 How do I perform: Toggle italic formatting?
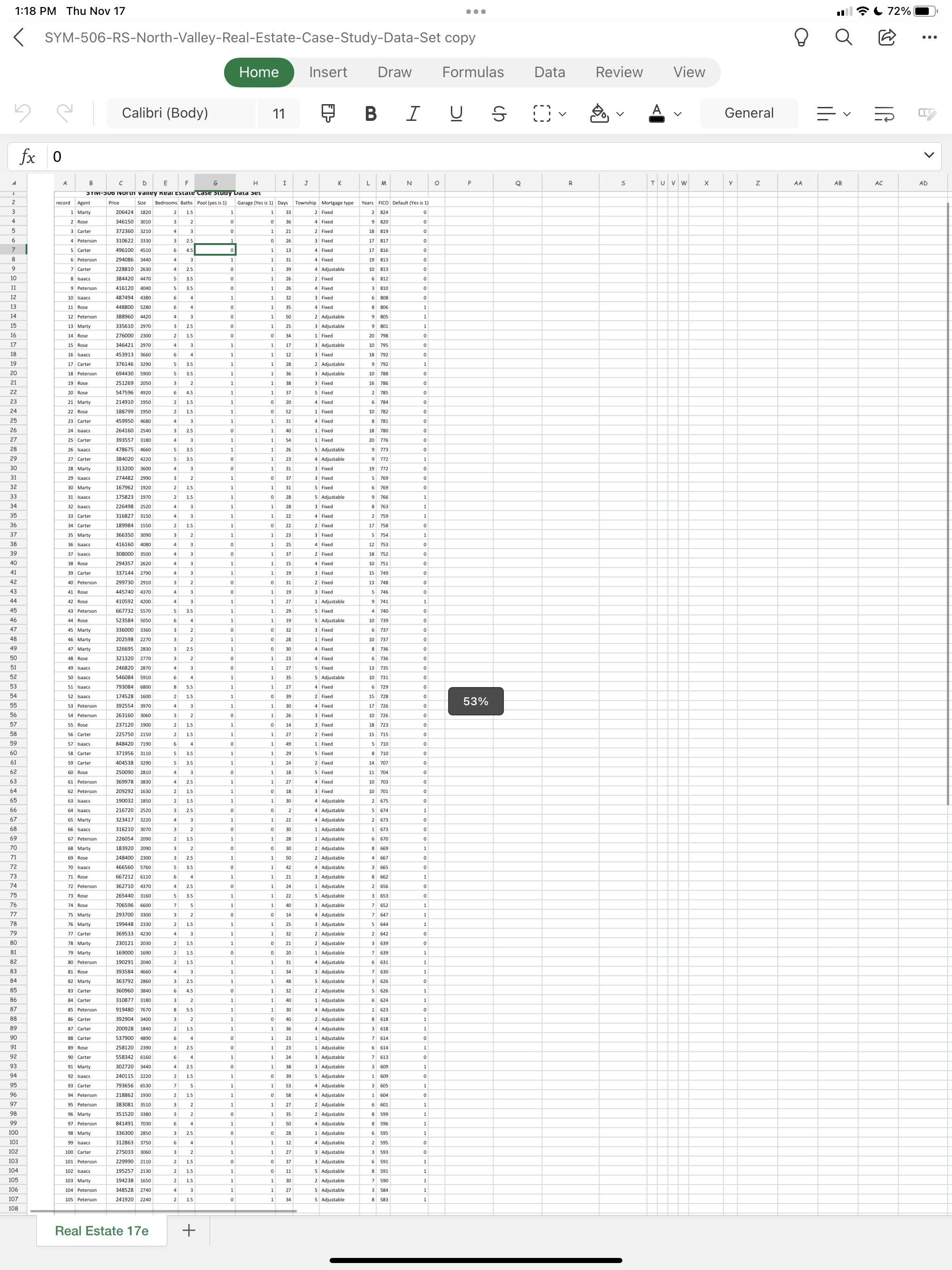pos(413,113)
